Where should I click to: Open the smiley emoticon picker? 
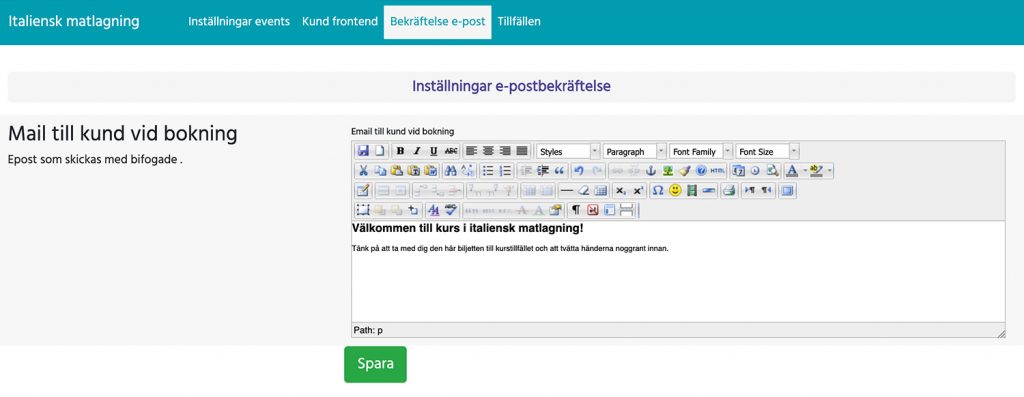675,191
